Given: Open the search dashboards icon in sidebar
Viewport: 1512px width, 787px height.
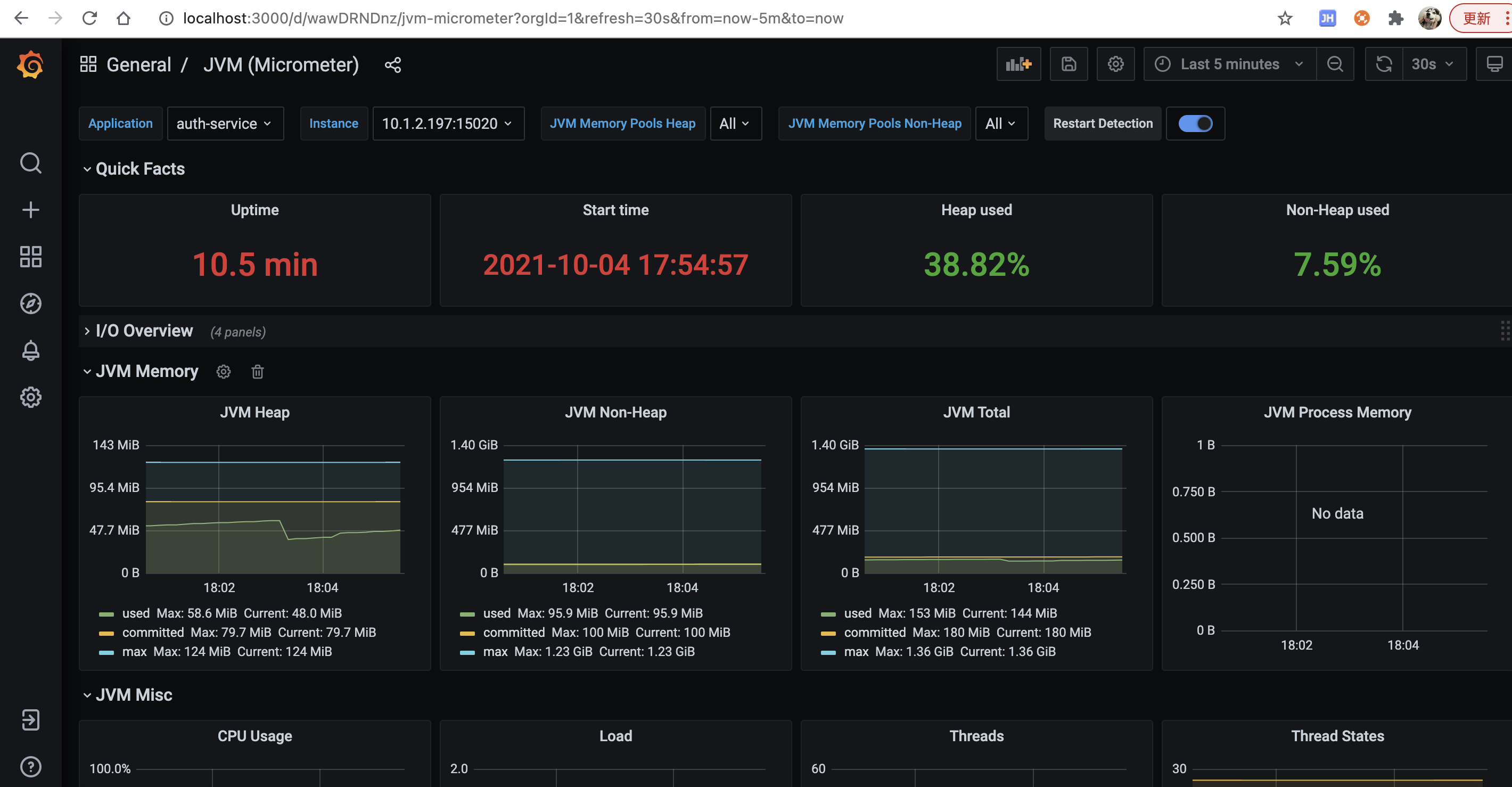Looking at the screenshot, I should point(30,163).
